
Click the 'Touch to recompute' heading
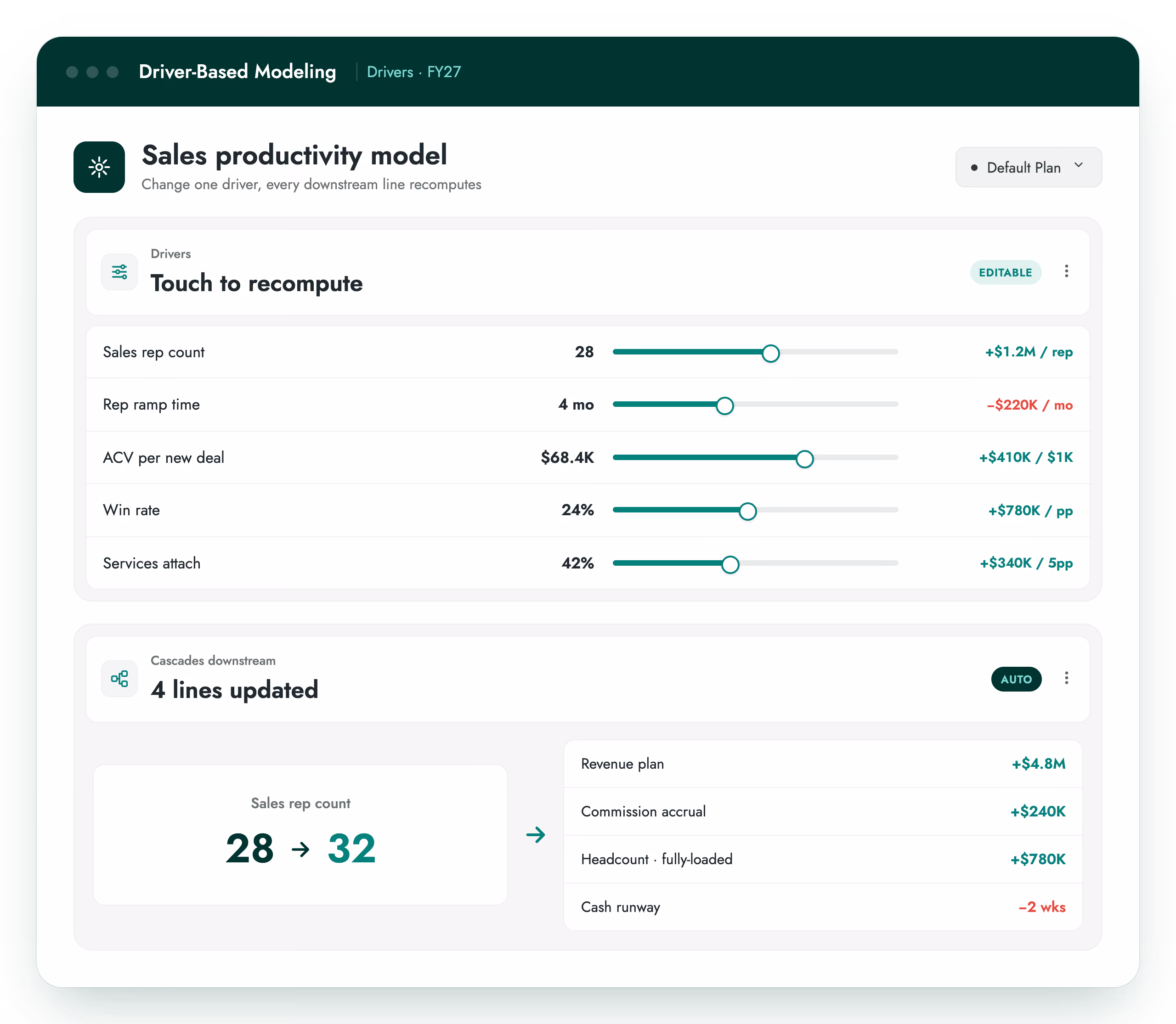257,283
